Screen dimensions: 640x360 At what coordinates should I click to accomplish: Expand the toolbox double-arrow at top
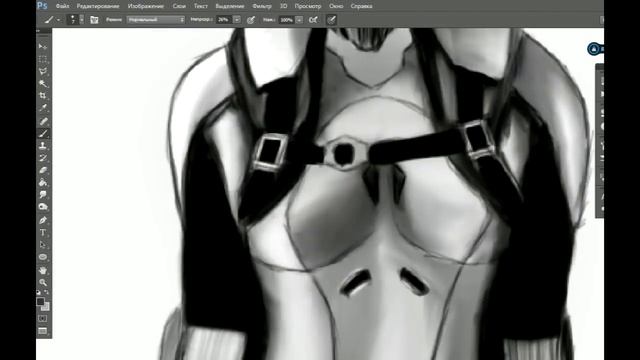click(x=38, y=31)
